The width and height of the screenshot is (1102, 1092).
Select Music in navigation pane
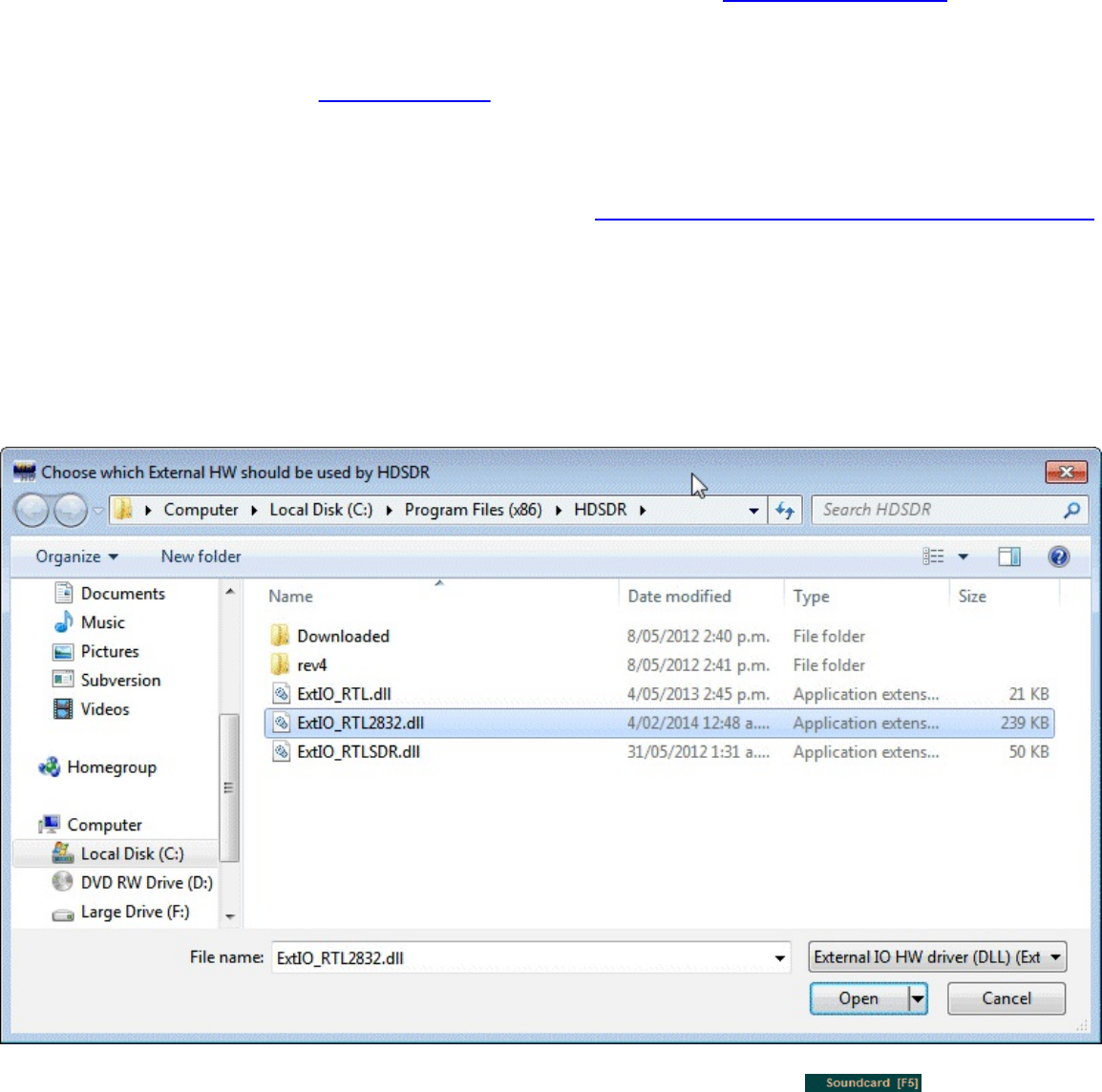[x=102, y=622]
